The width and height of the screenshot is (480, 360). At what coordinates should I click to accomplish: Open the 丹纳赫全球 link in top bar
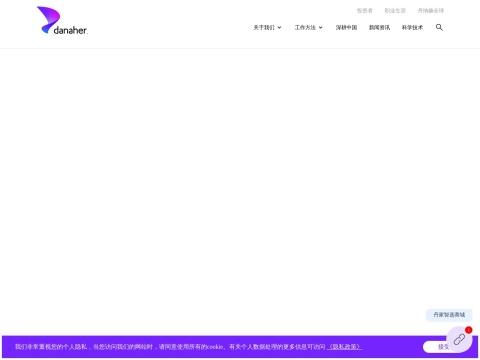(x=431, y=11)
